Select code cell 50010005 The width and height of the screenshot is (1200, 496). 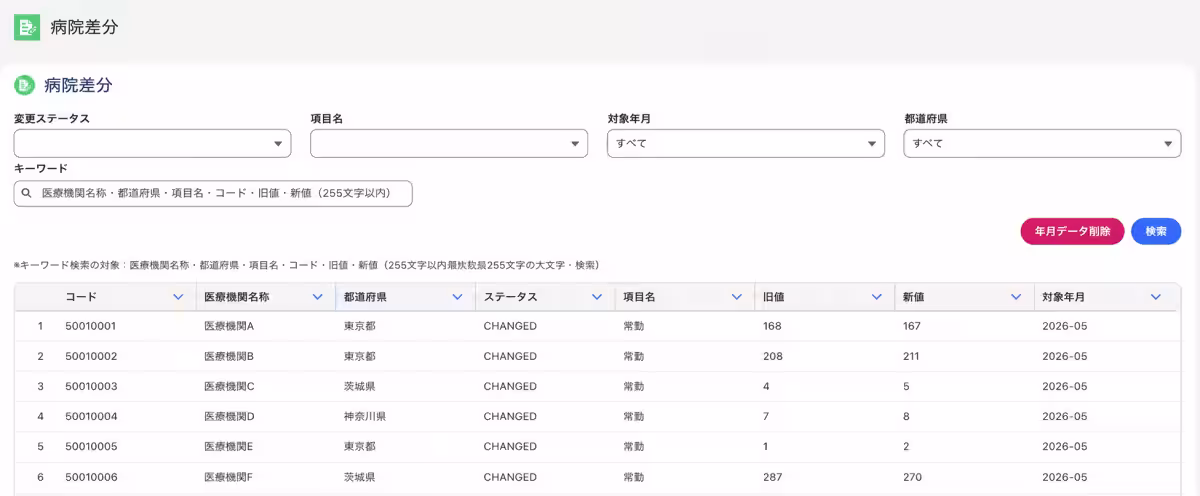91,447
